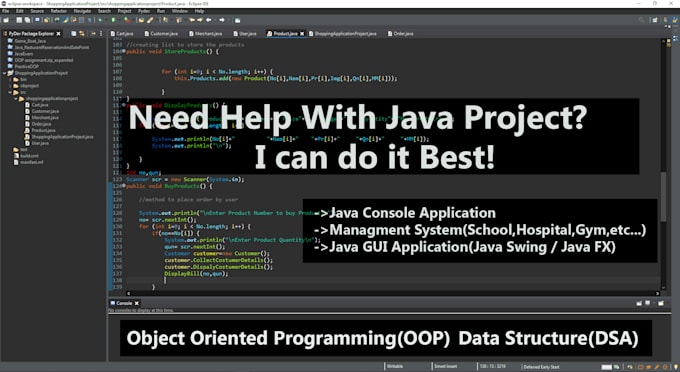This screenshot has height=372, width=680.
Task: Open the Project menu
Action: (124, 11)
